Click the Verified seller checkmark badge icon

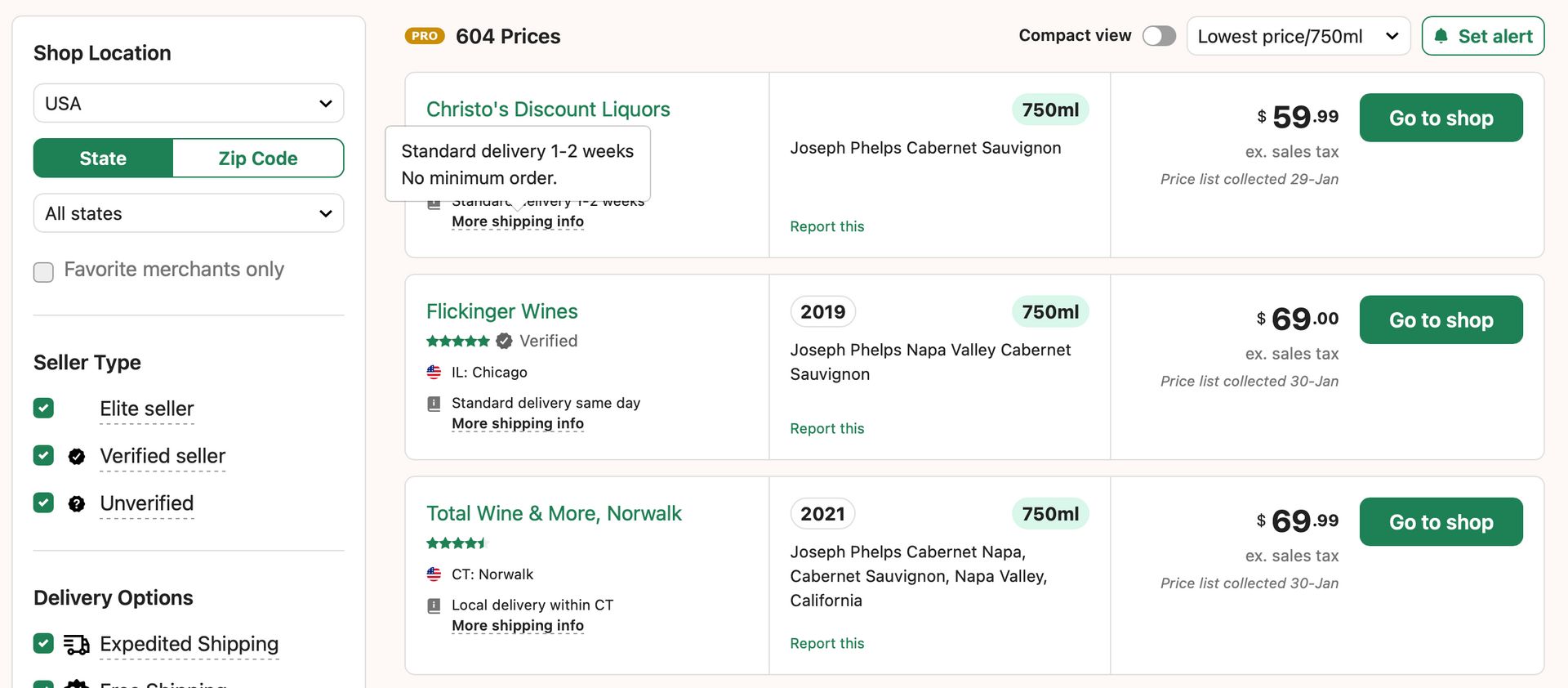[77, 457]
